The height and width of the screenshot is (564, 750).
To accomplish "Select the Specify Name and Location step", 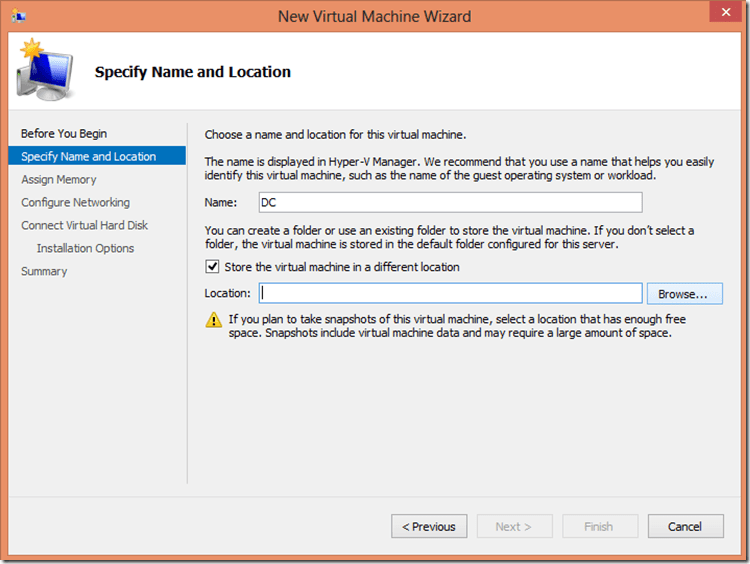I will pyautogui.click(x=89, y=156).
